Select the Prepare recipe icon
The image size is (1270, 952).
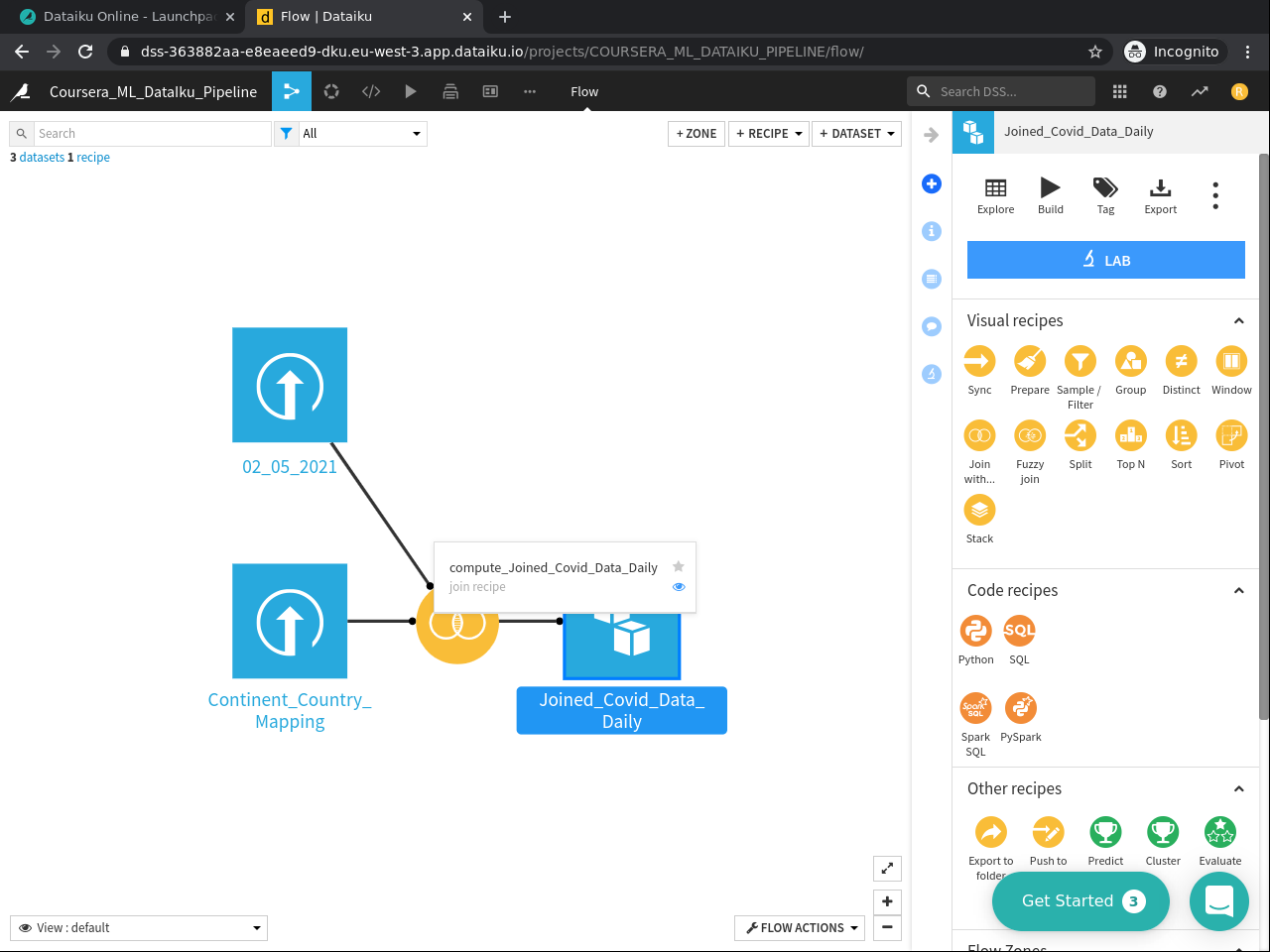[1030, 361]
